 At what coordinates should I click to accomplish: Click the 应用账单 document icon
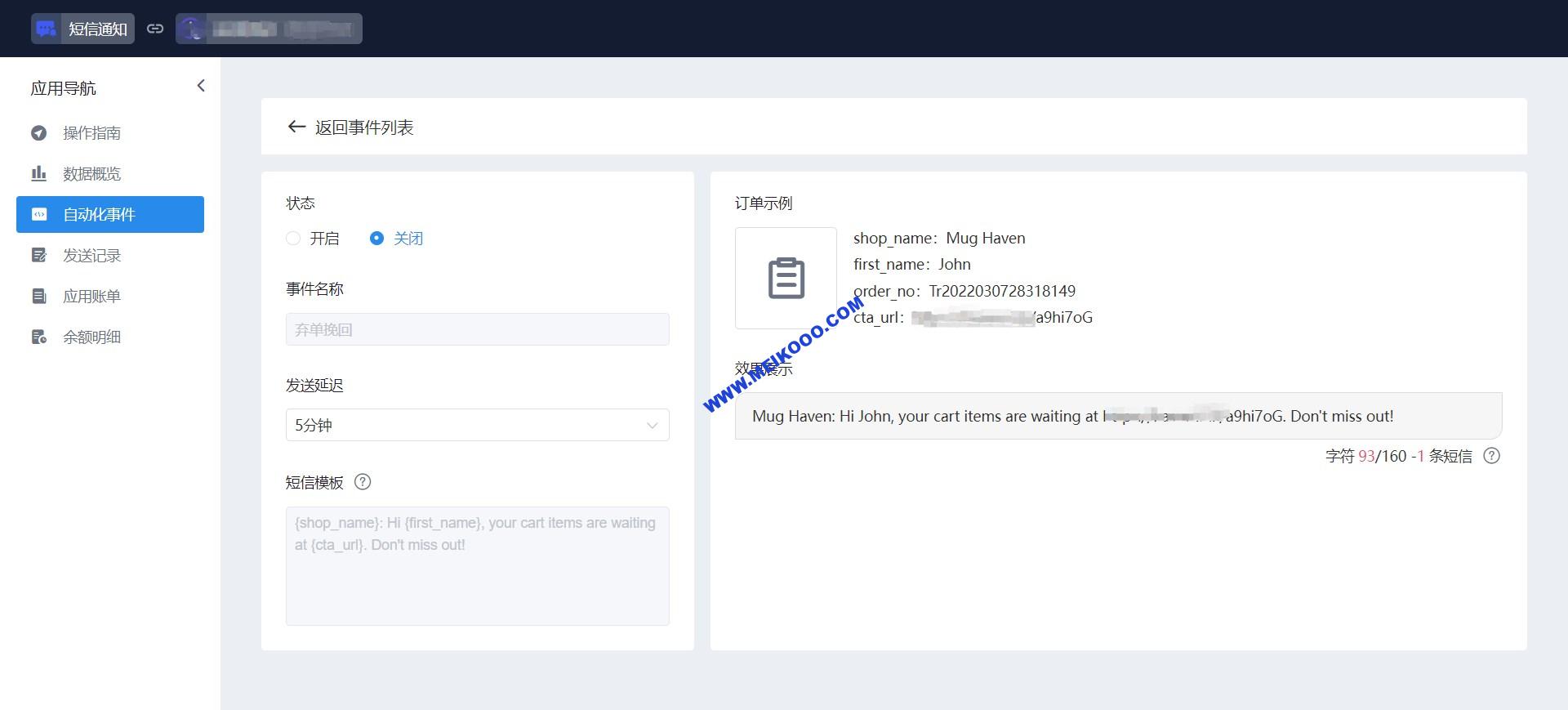(x=39, y=297)
